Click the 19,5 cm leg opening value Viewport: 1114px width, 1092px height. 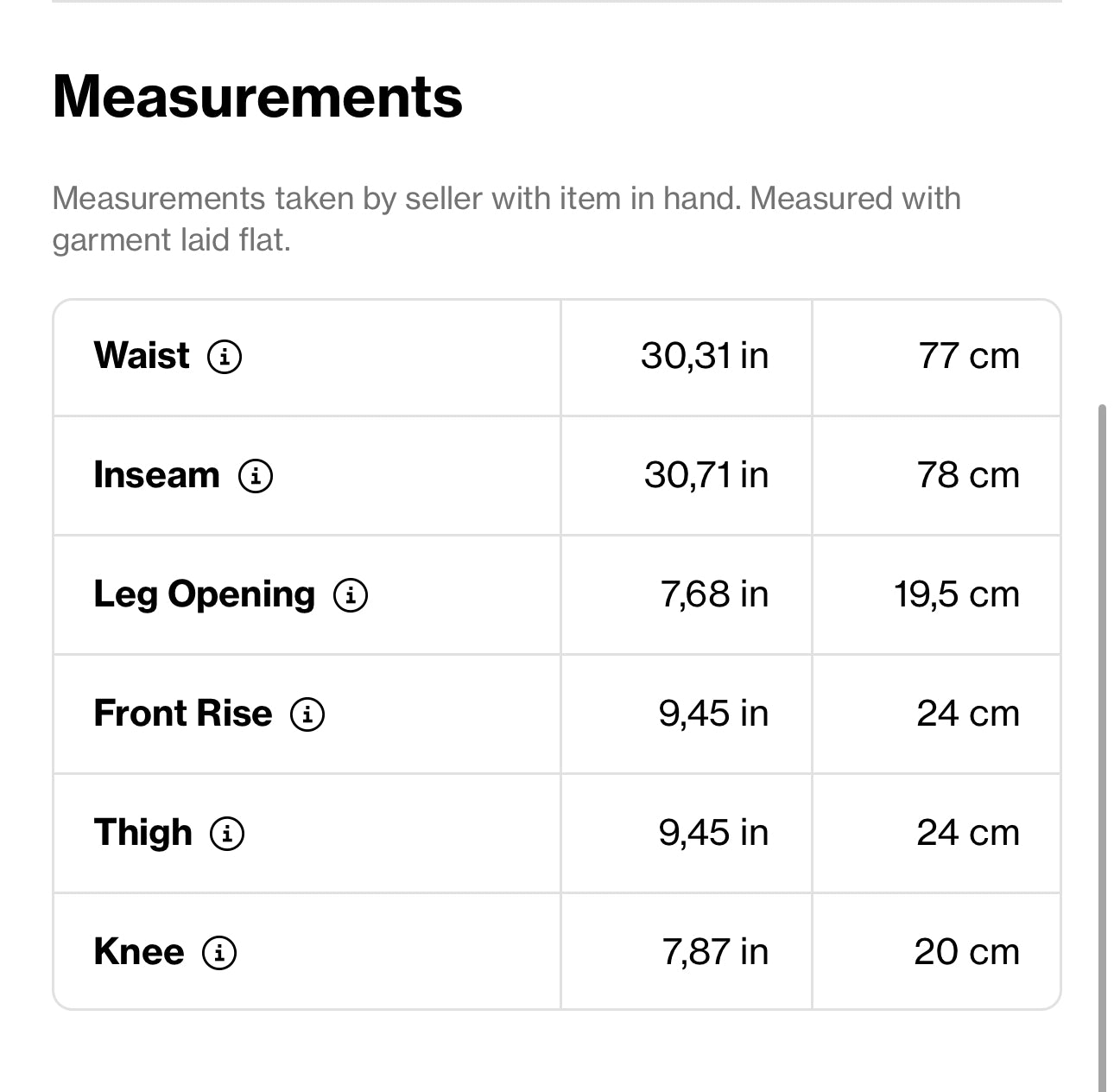pyautogui.click(x=956, y=594)
